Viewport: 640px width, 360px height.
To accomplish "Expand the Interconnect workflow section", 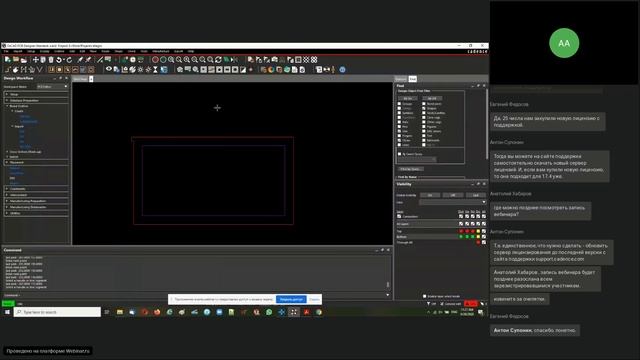I will pos(7,195).
